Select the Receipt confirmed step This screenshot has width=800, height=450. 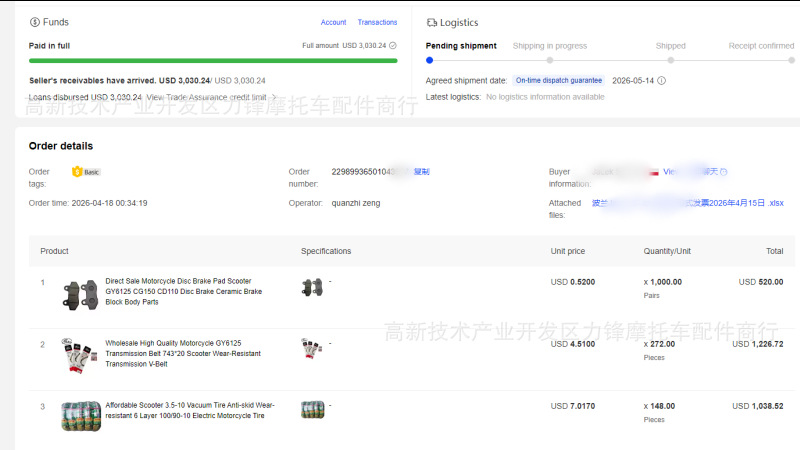point(761,46)
